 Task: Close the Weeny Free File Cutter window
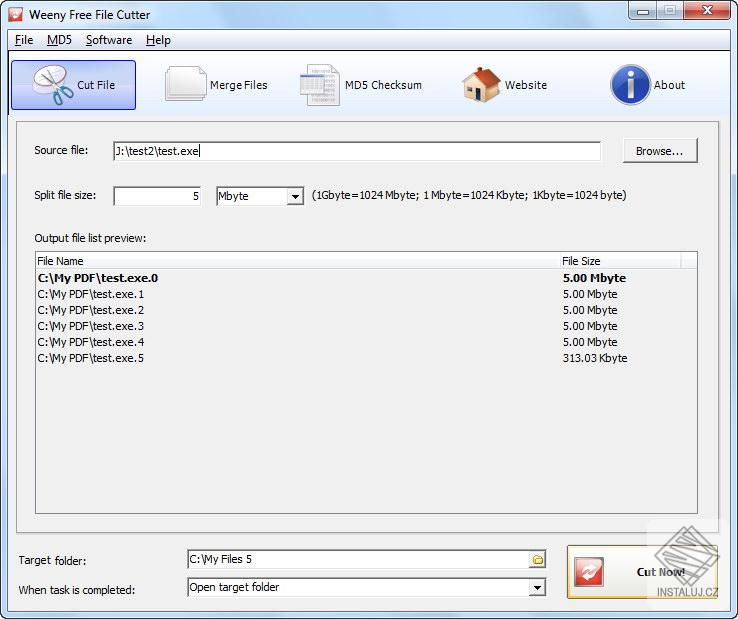[707, 10]
